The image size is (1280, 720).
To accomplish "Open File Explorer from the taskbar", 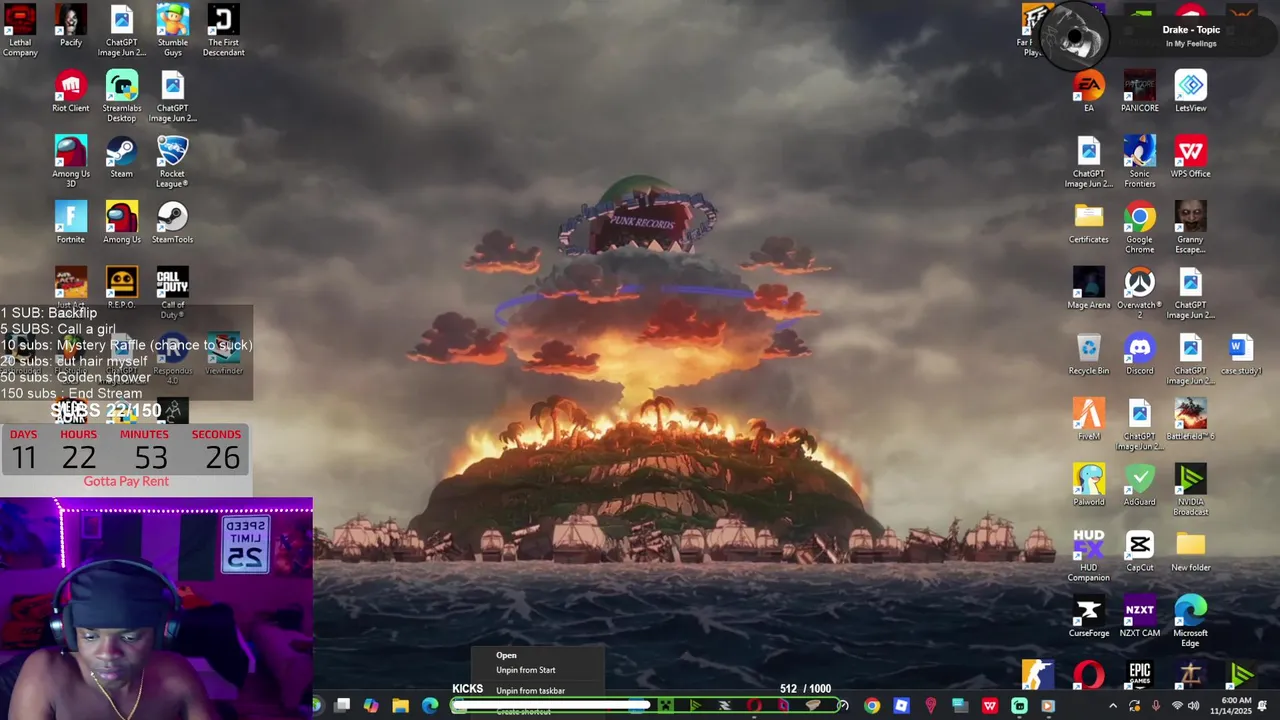I will coord(400,706).
